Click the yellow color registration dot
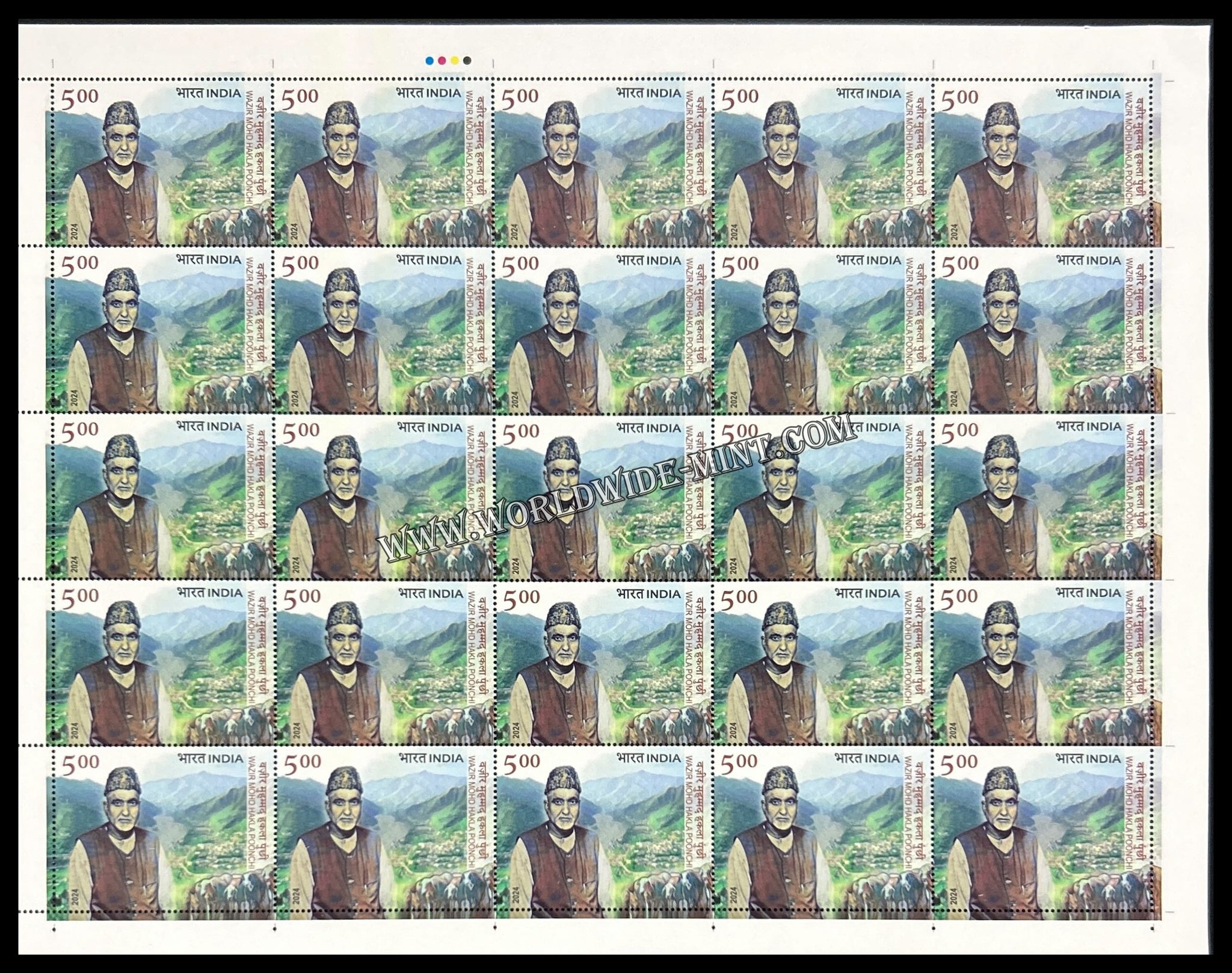The image size is (1232, 973). point(454,60)
